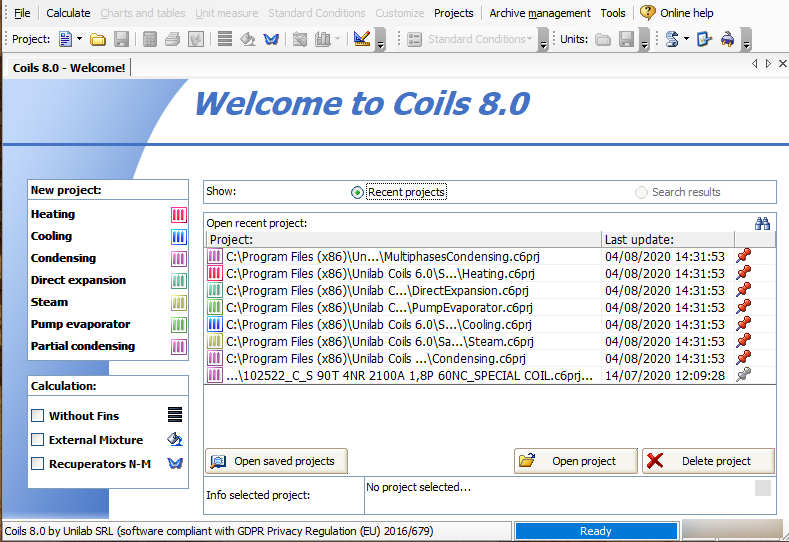Click the scroll script toolbar icon
This screenshot has height=542, width=789.
point(672,39)
